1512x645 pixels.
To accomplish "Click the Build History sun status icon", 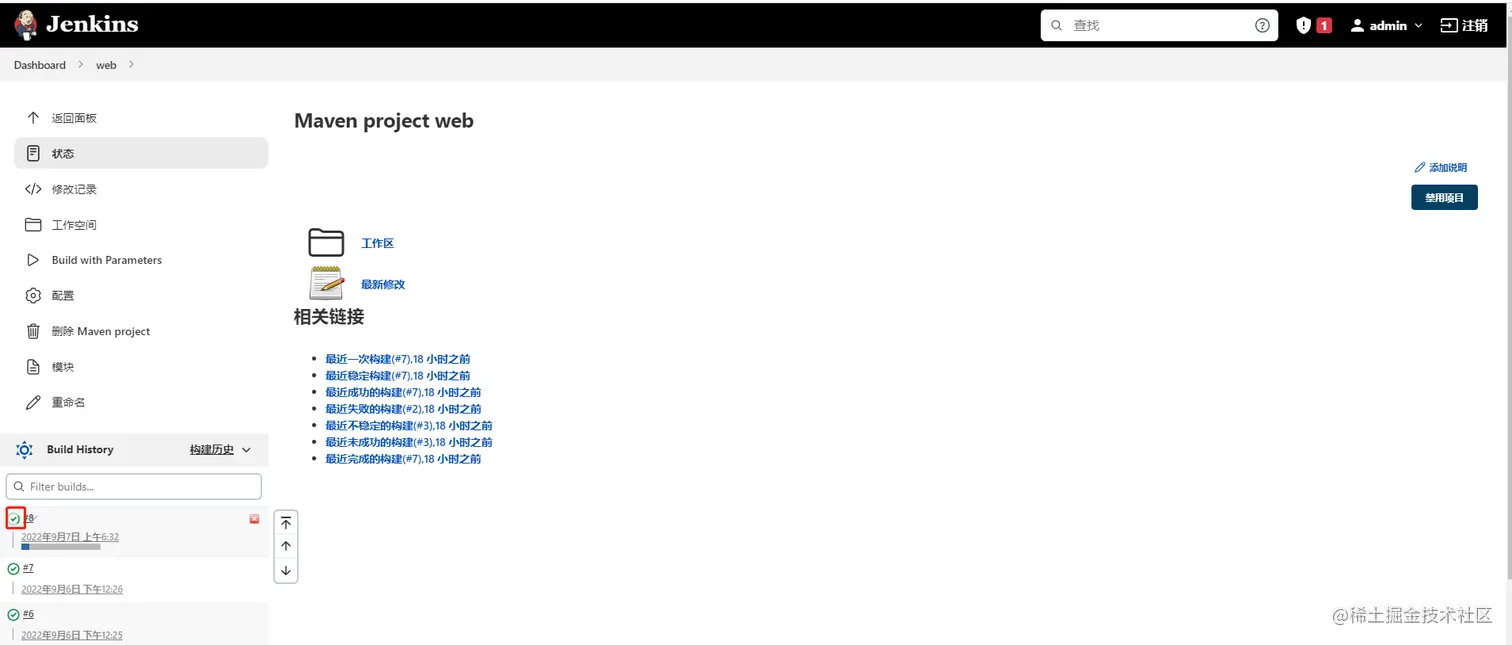I will 24,450.
